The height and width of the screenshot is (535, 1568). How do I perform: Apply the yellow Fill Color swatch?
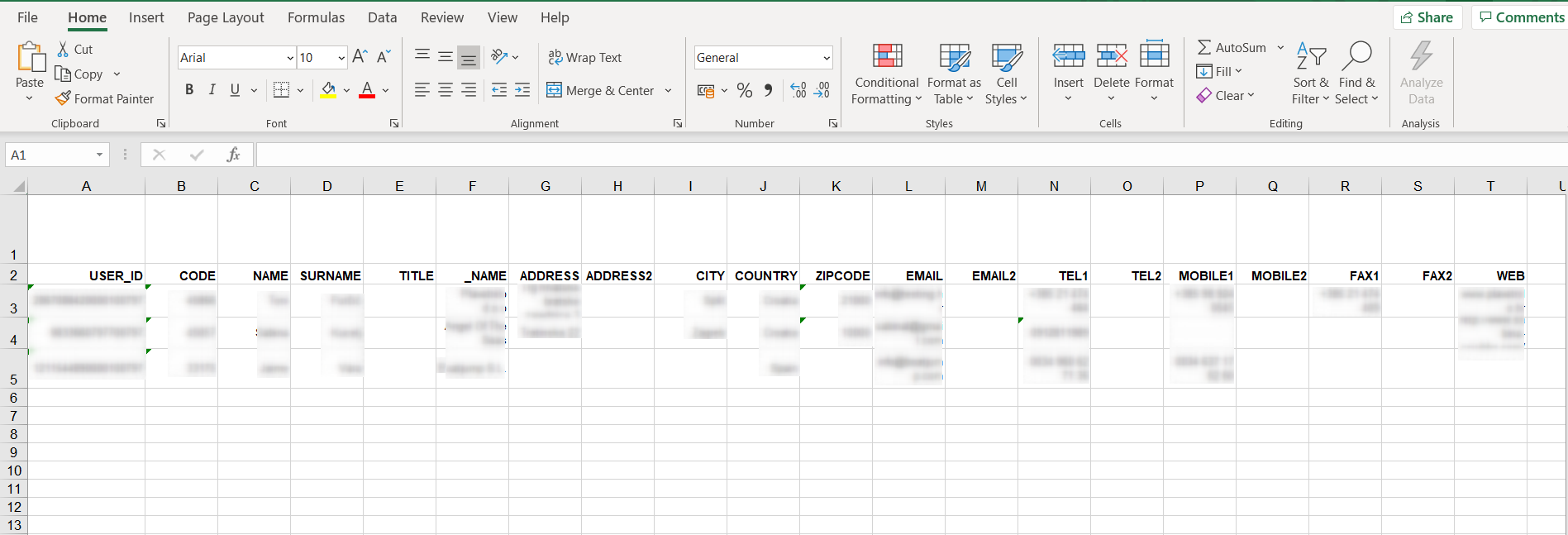pos(328,90)
